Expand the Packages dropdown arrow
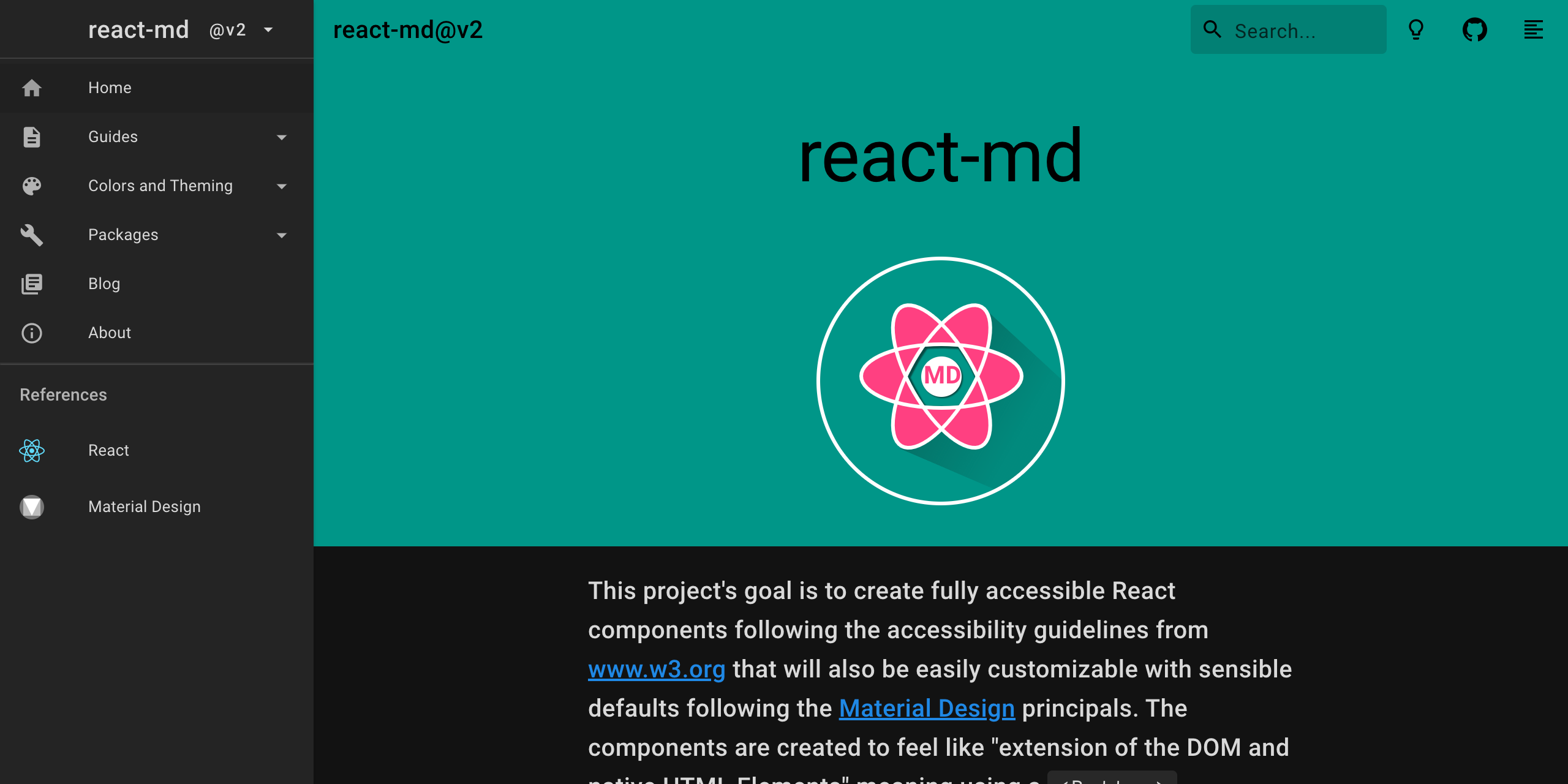Image resolution: width=1568 pixels, height=784 pixels. click(x=281, y=235)
